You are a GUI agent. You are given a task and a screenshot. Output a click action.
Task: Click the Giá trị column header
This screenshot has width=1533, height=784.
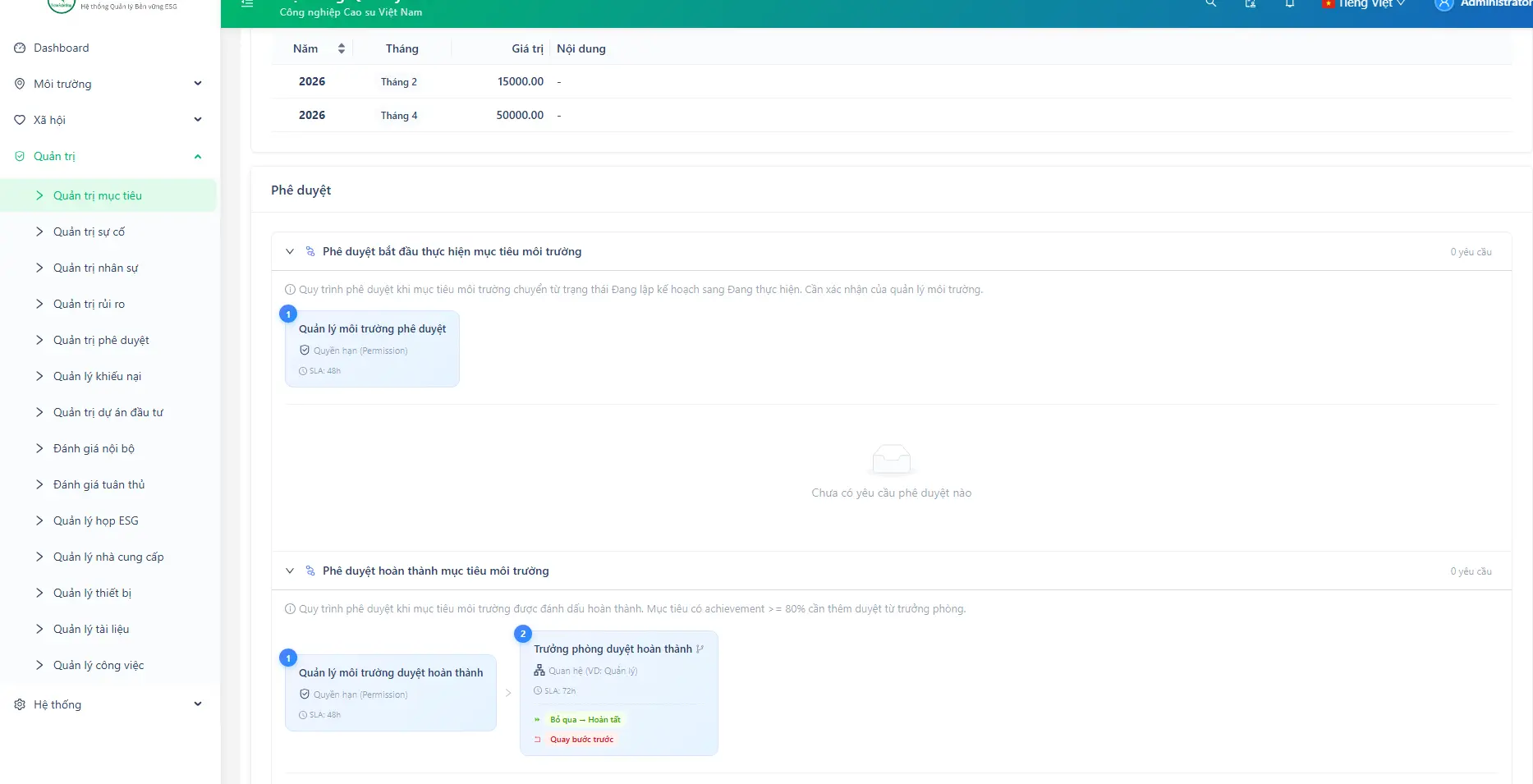pyautogui.click(x=527, y=48)
